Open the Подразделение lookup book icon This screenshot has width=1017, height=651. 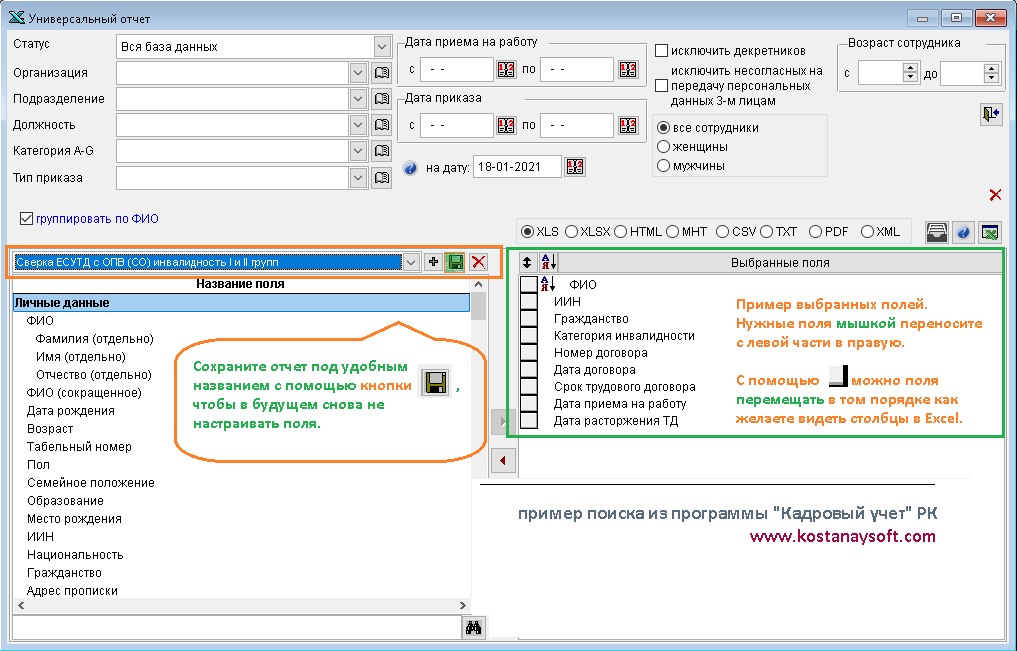coord(382,99)
